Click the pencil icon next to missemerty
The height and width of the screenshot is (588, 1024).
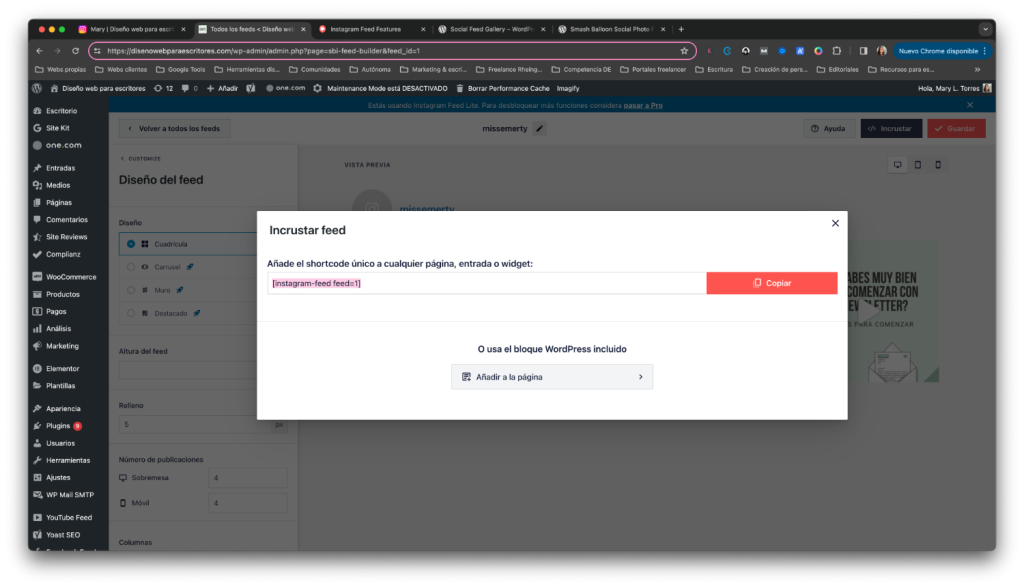point(540,128)
